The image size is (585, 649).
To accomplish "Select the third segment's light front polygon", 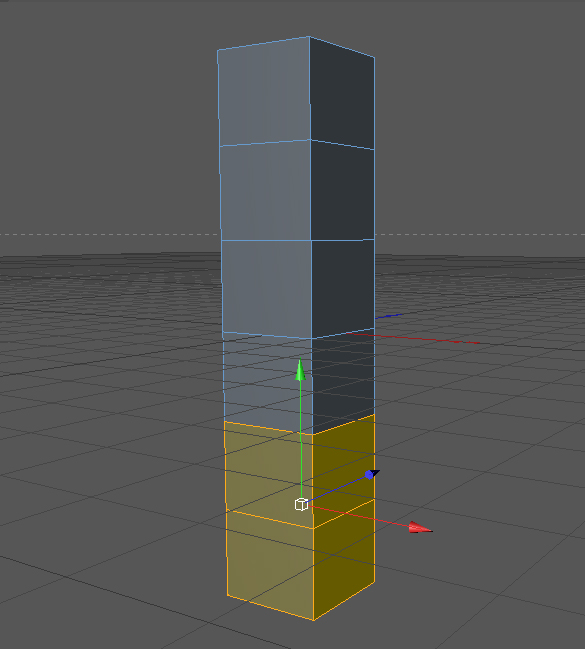I will (266, 288).
